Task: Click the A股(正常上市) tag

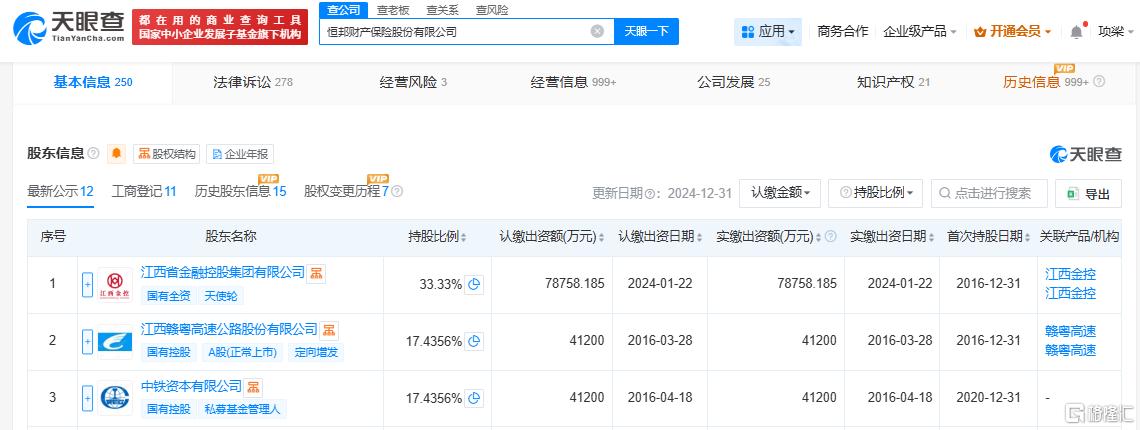Action: click(x=242, y=353)
